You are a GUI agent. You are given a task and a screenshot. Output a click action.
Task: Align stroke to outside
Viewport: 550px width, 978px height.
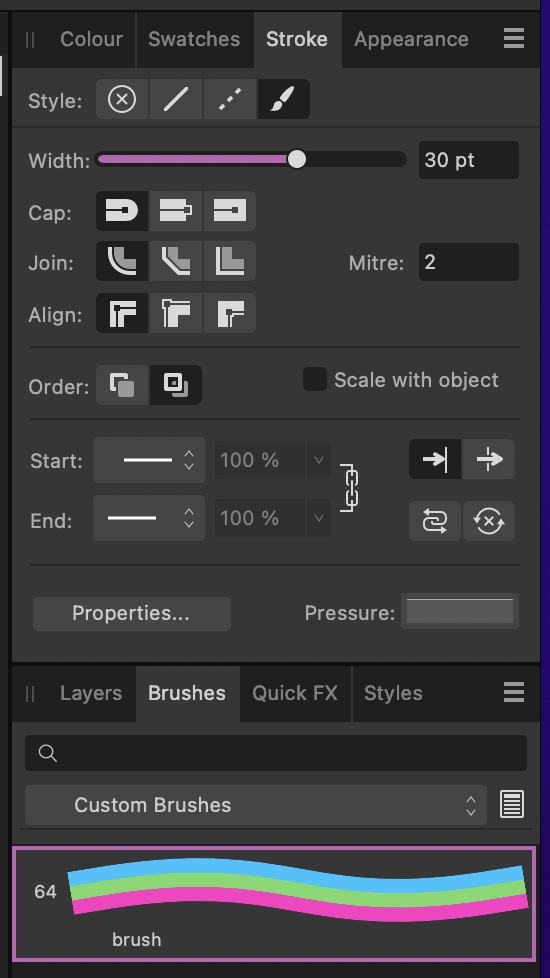coord(229,313)
